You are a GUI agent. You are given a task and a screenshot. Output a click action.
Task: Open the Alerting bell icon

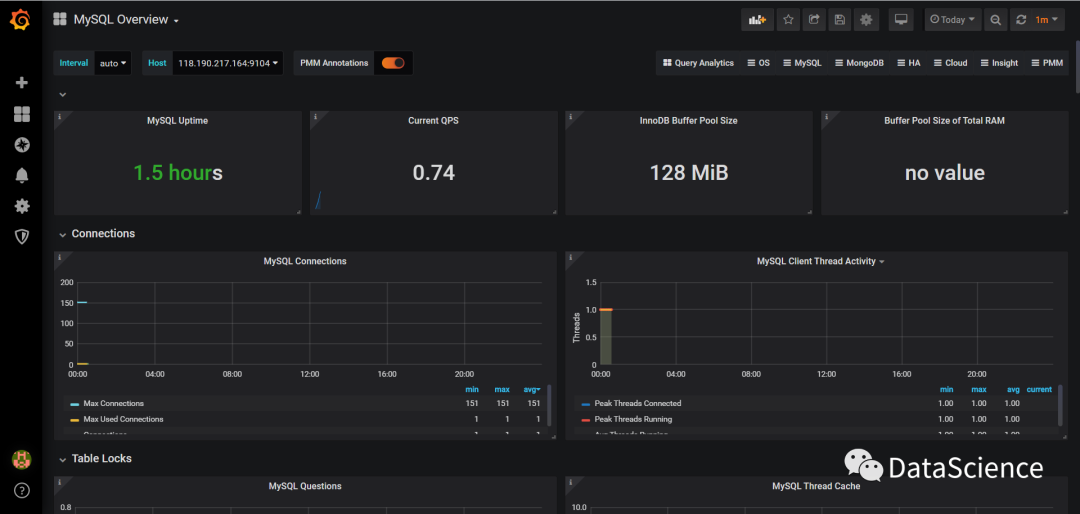click(22, 176)
